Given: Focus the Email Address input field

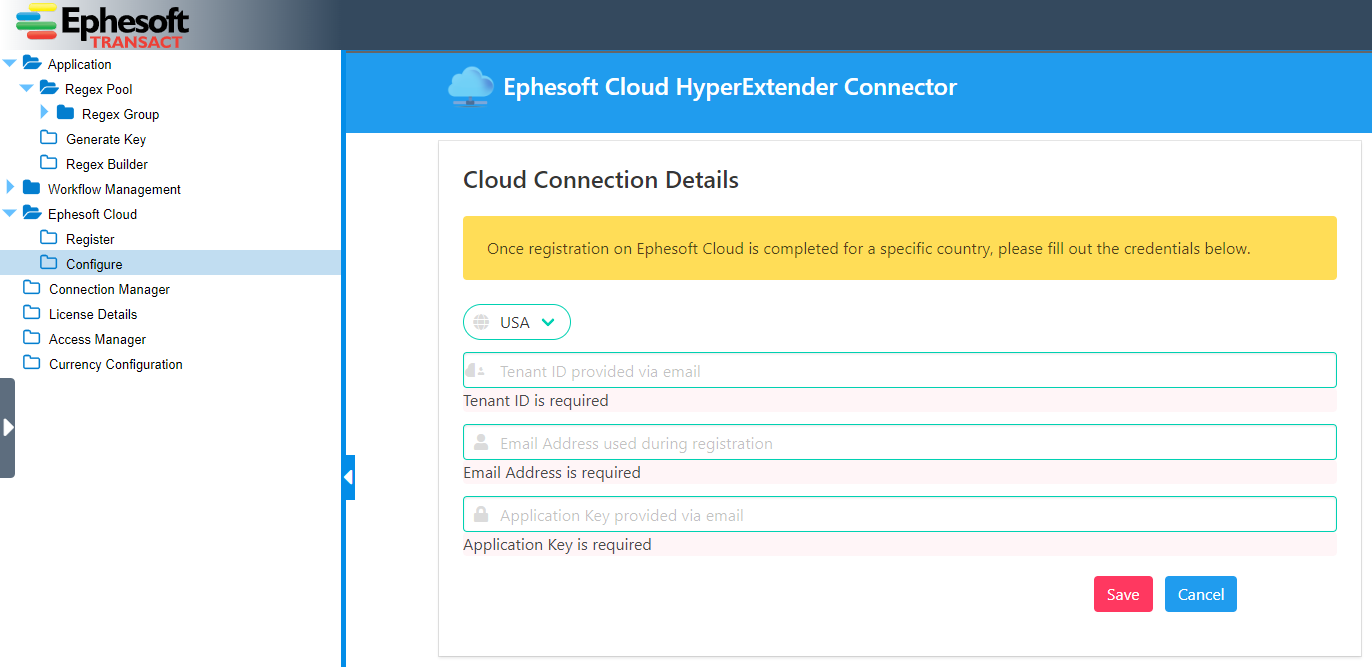Looking at the screenshot, I should click(x=900, y=442).
